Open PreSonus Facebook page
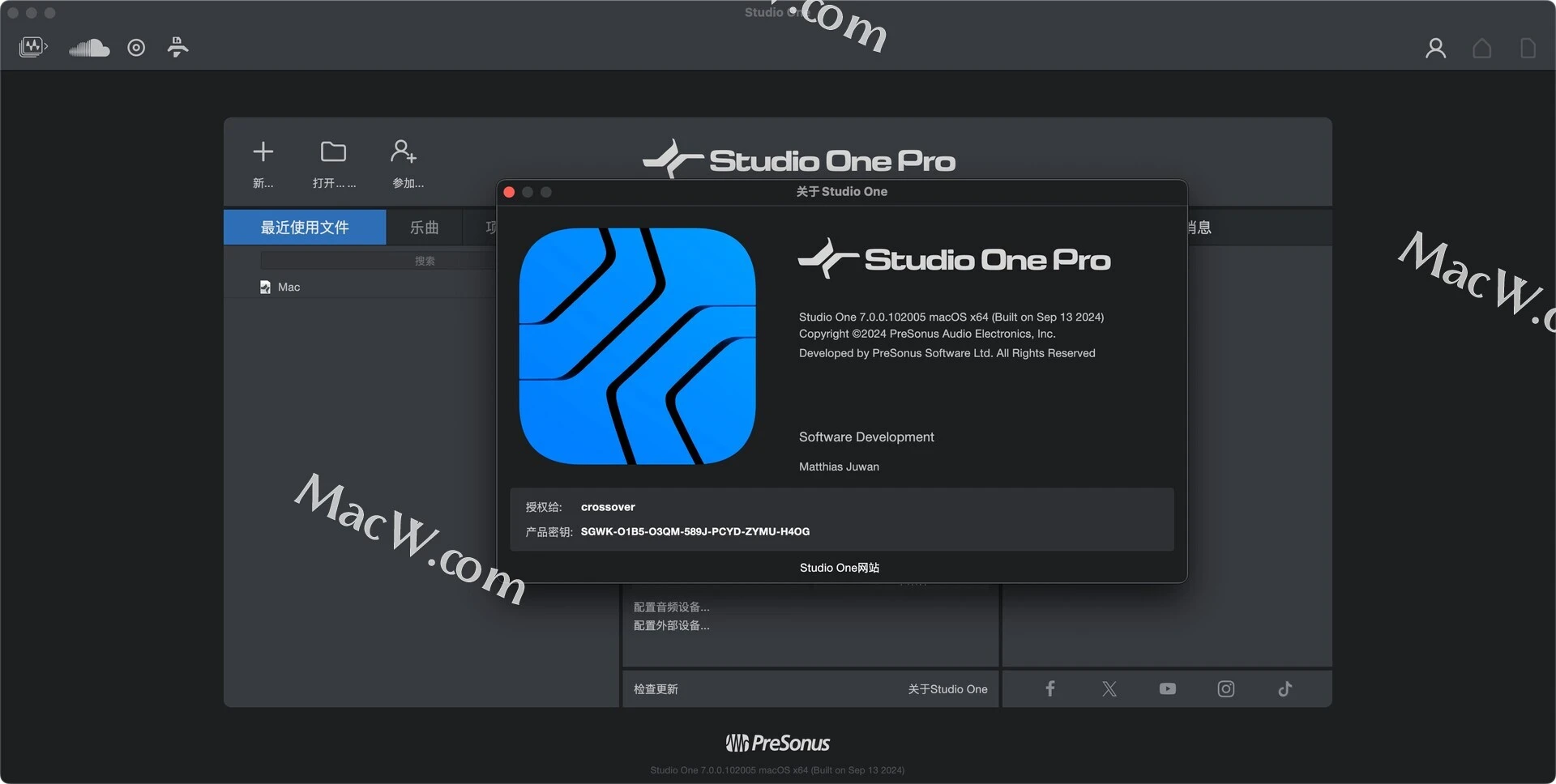 1049,688
